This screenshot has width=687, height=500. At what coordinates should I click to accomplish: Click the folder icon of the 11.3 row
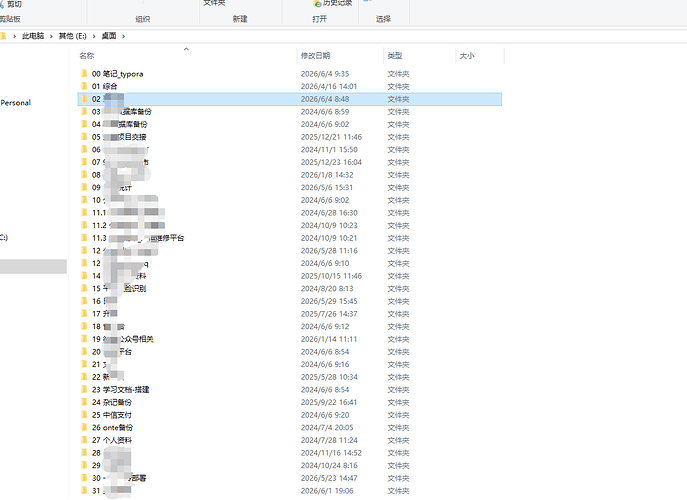pos(84,238)
